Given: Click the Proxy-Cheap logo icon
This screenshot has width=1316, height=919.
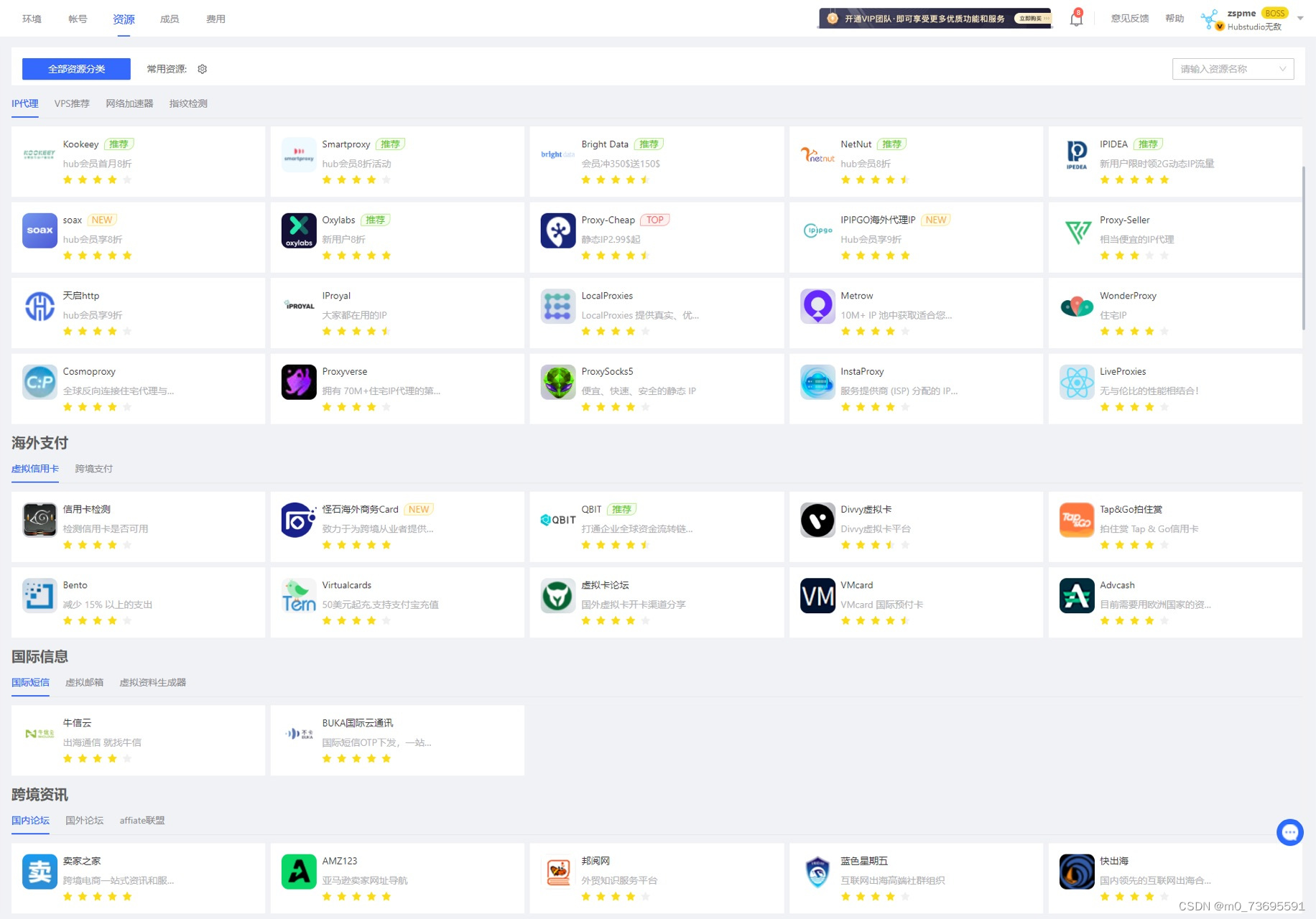Looking at the screenshot, I should coord(558,230).
